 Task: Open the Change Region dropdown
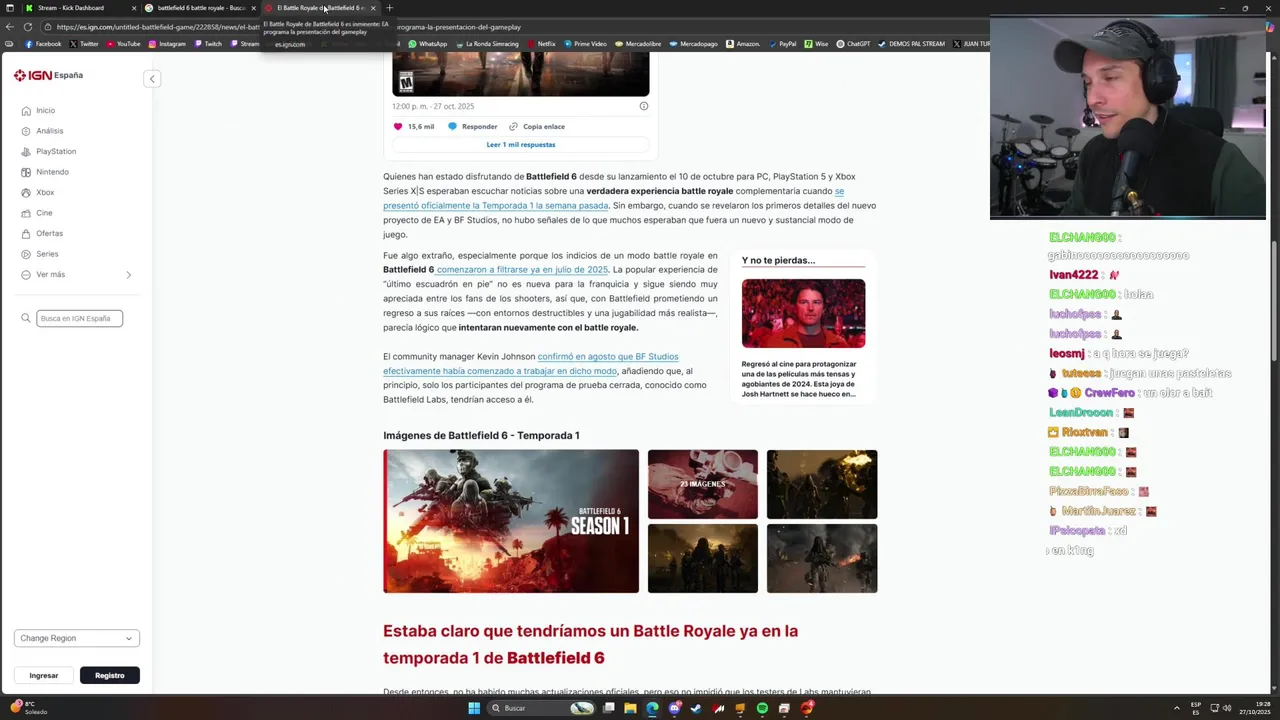[x=76, y=638]
